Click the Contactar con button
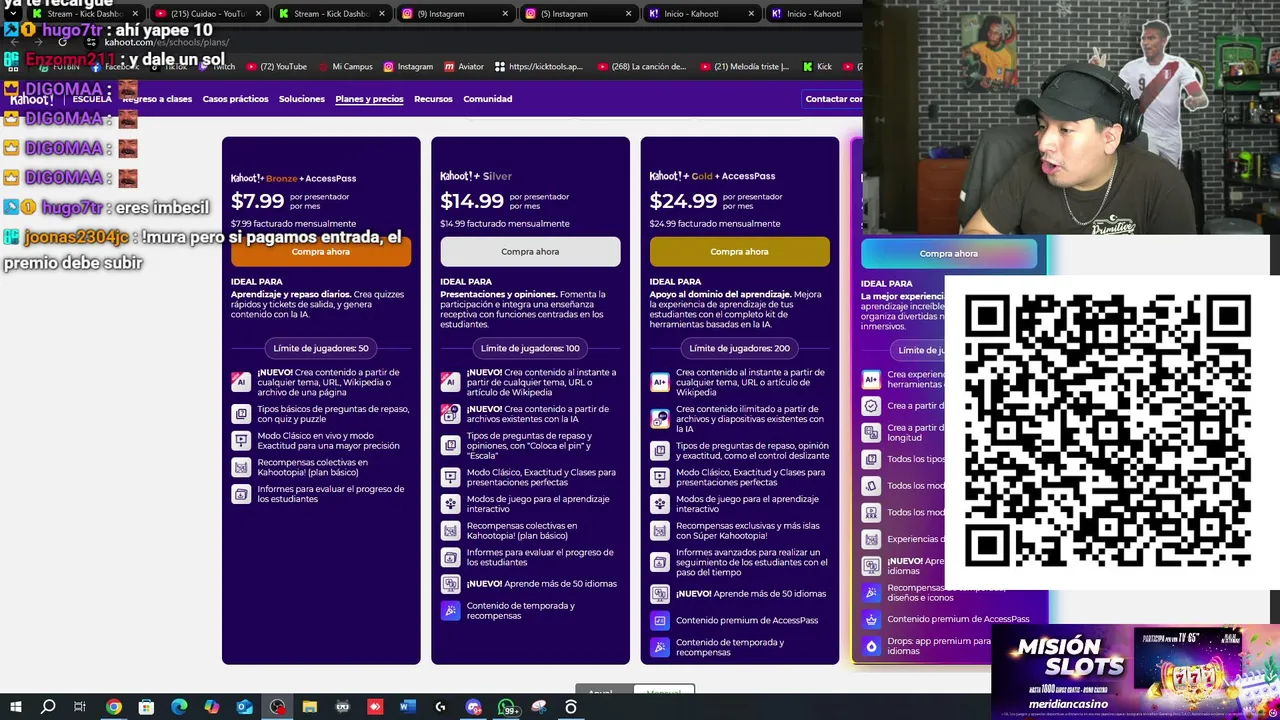The height and width of the screenshot is (720, 1280). pos(833,99)
